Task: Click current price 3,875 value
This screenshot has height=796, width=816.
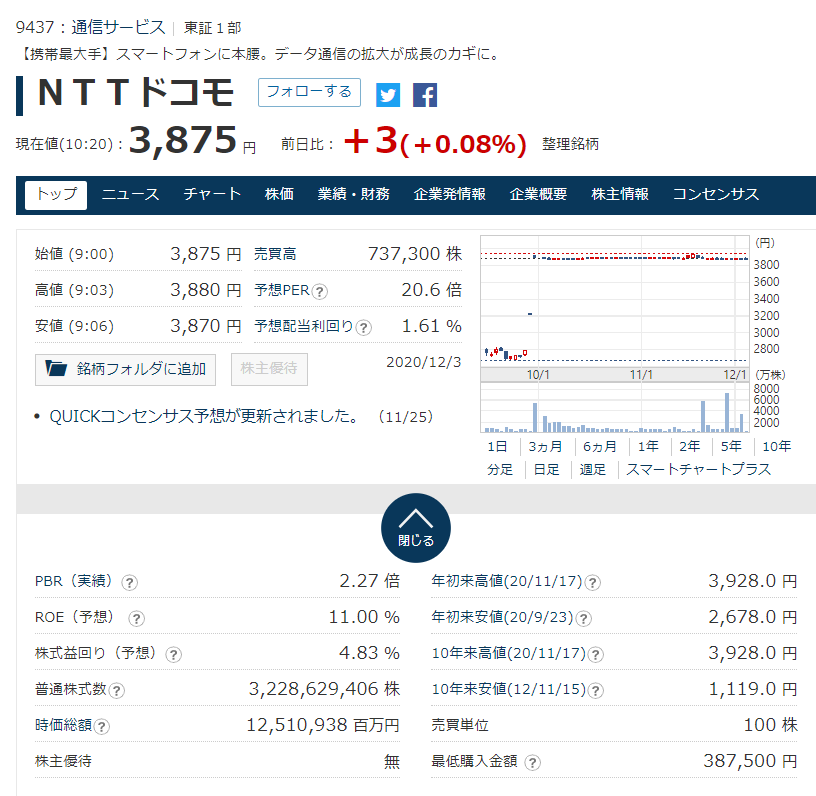Action: click(183, 140)
